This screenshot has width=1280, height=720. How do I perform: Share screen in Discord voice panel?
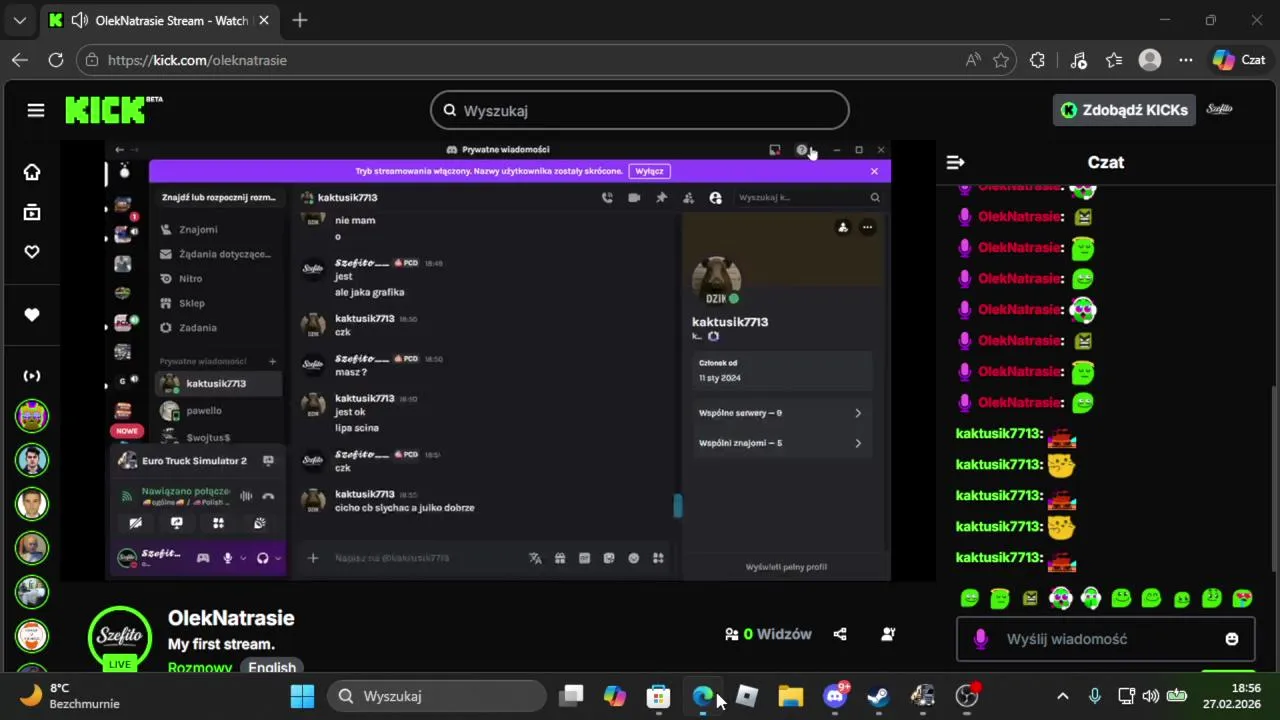[177, 523]
